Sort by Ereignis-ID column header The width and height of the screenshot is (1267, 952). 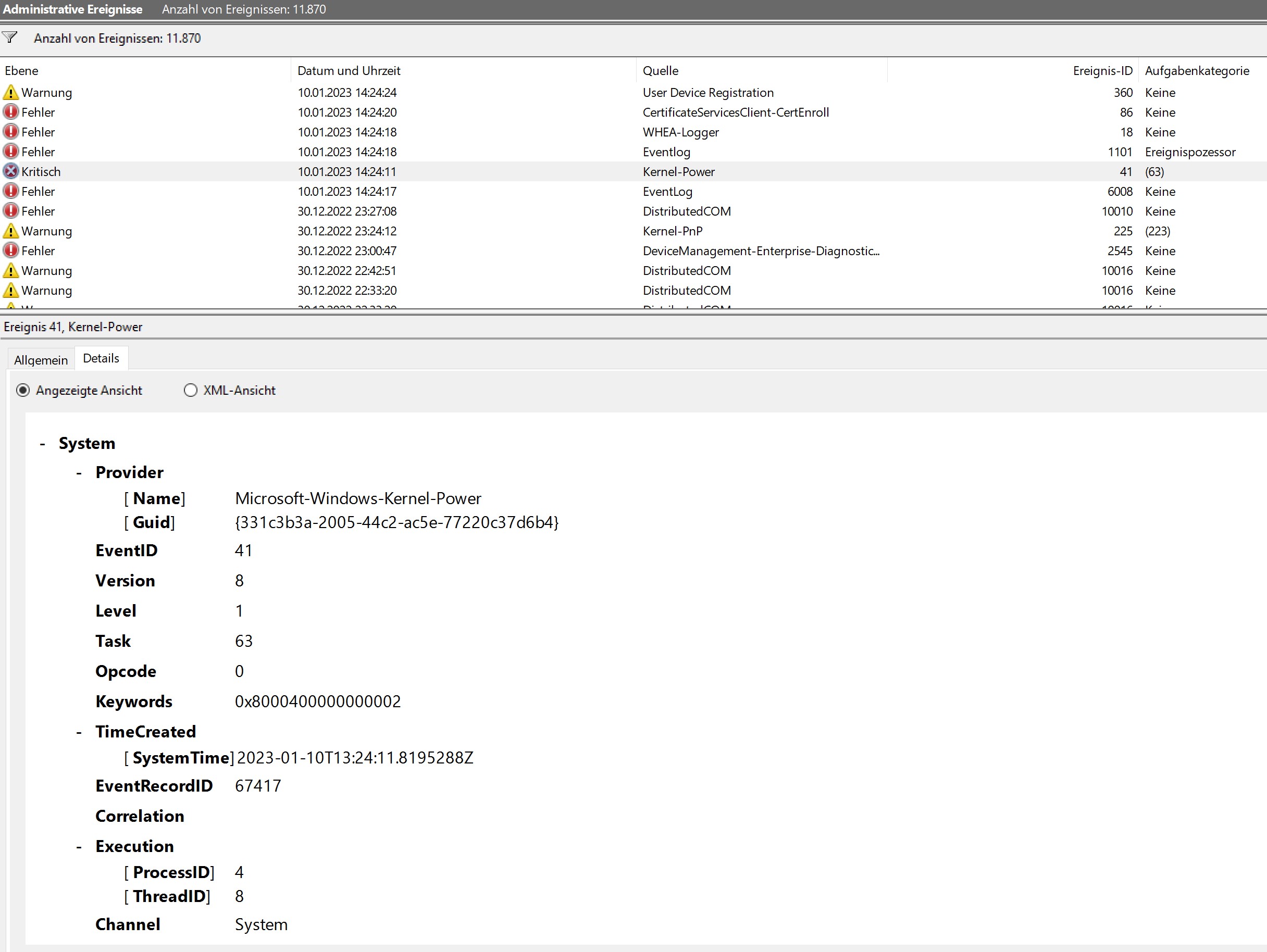point(1101,70)
